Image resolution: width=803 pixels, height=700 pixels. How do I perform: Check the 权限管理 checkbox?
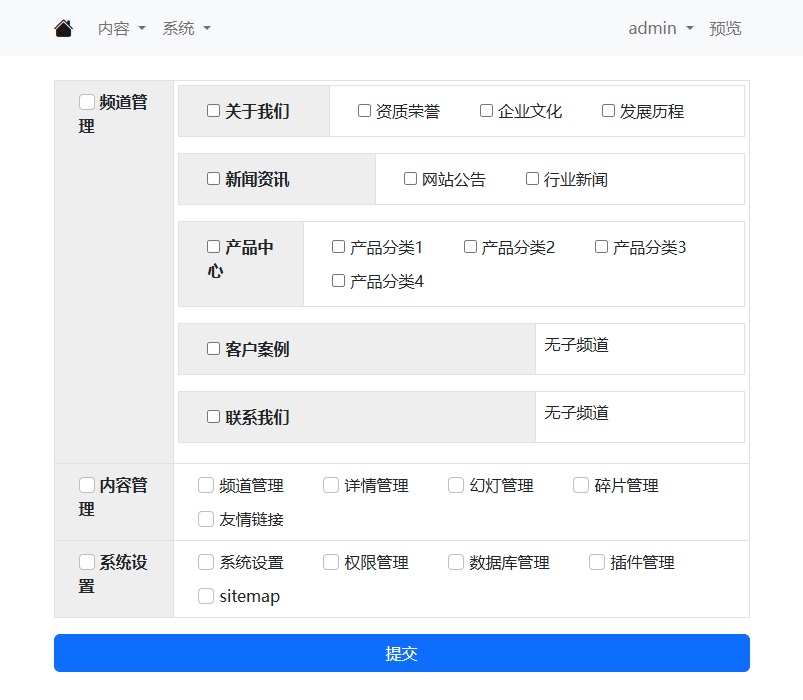coord(330,562)
